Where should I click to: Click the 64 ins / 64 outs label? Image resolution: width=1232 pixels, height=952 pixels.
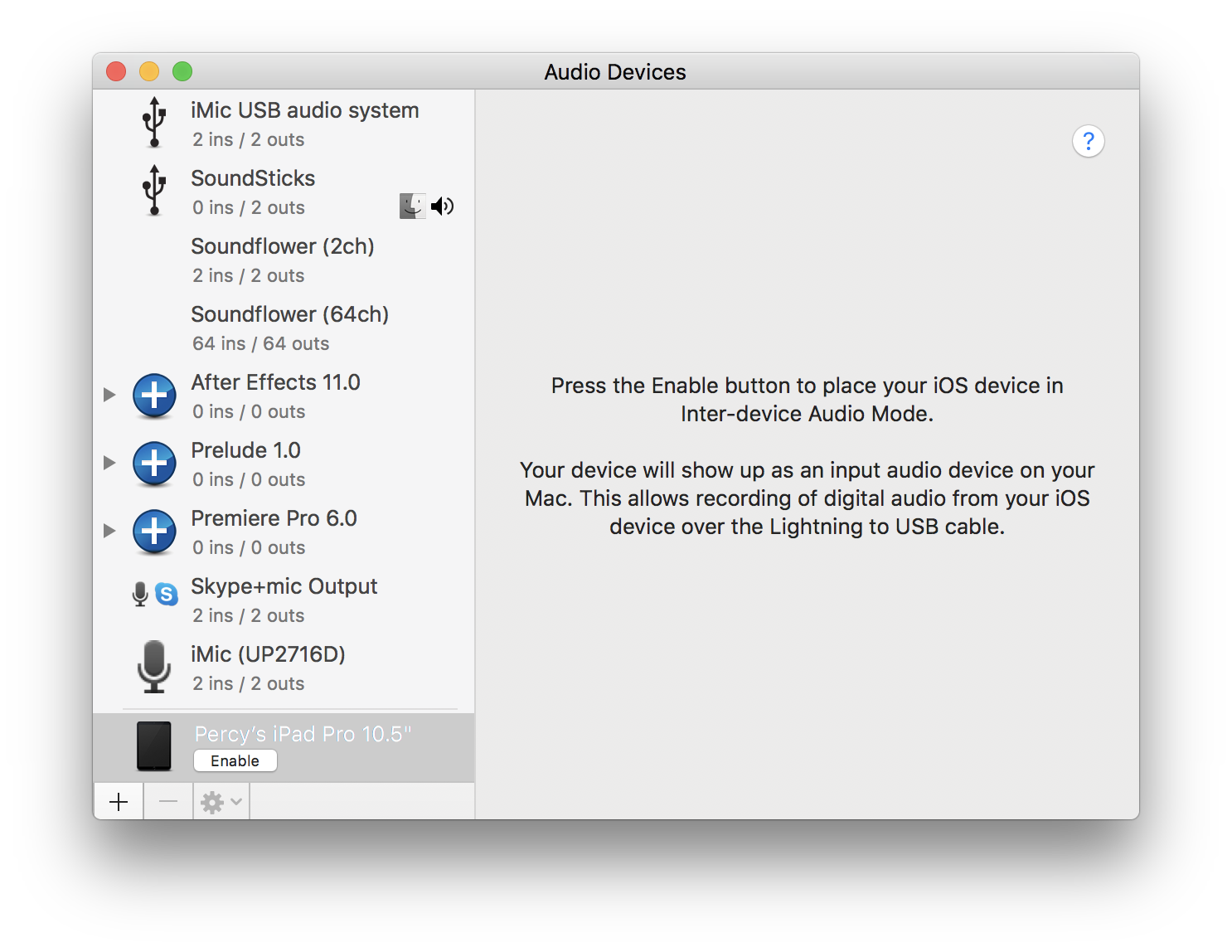(261, 343)
